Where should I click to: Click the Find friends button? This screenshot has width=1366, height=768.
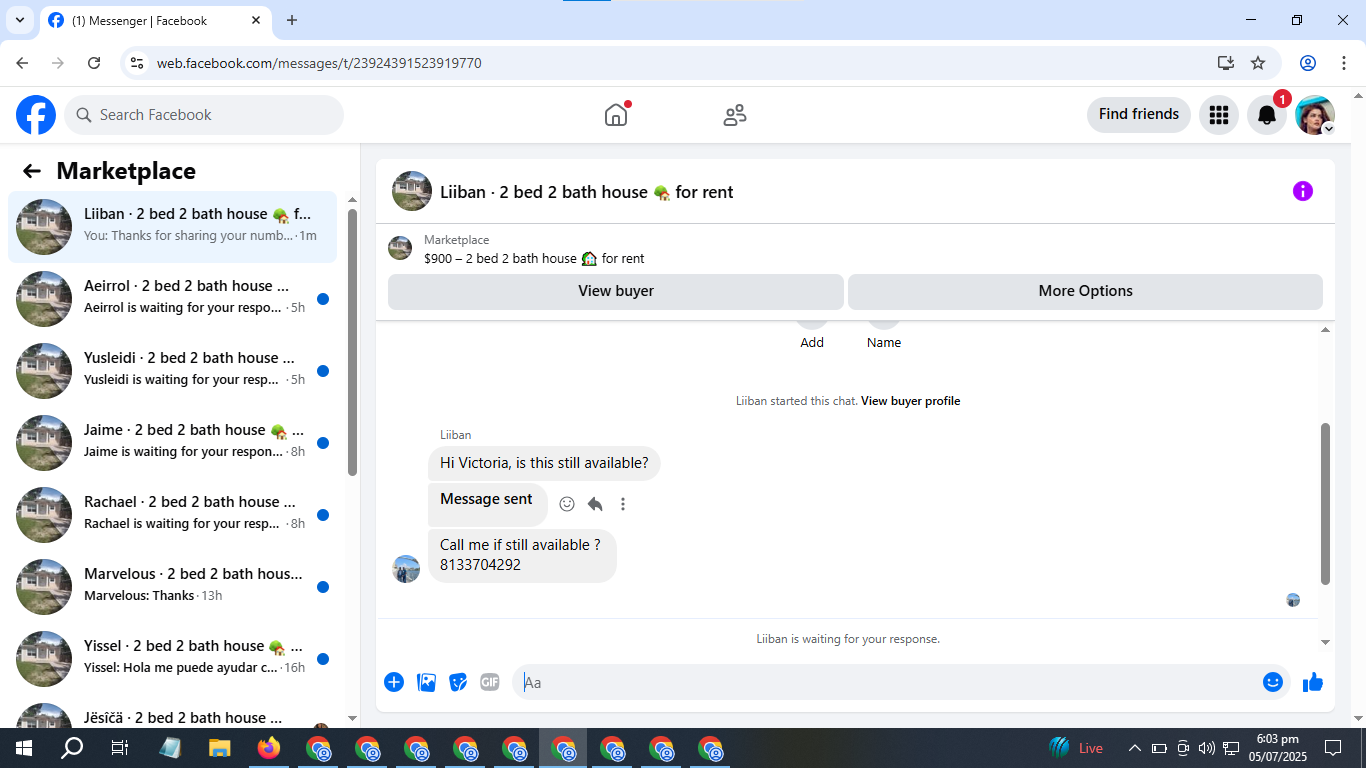[x=1139, y=115]
